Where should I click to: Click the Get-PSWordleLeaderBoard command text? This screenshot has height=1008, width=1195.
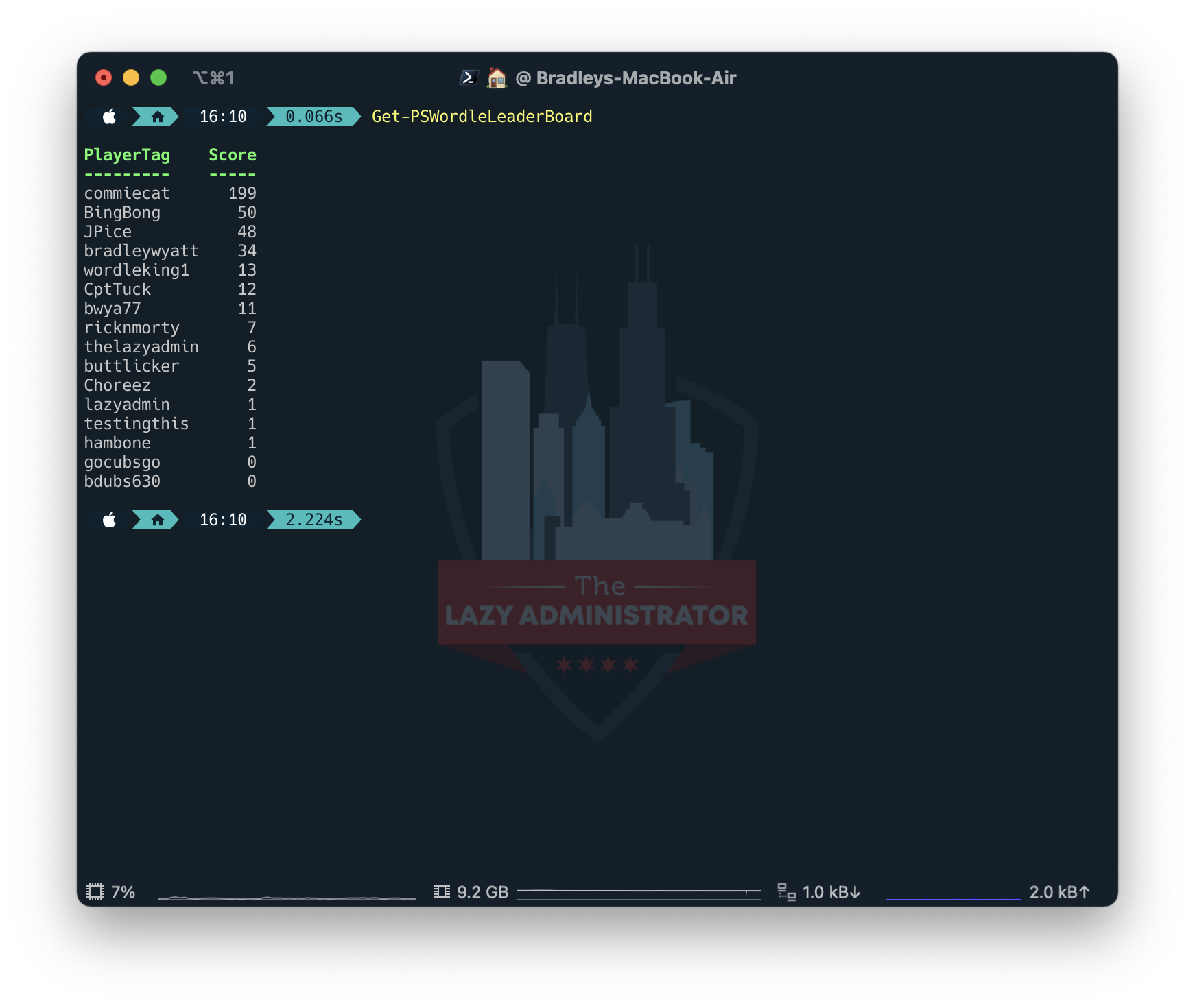(482, 117)
